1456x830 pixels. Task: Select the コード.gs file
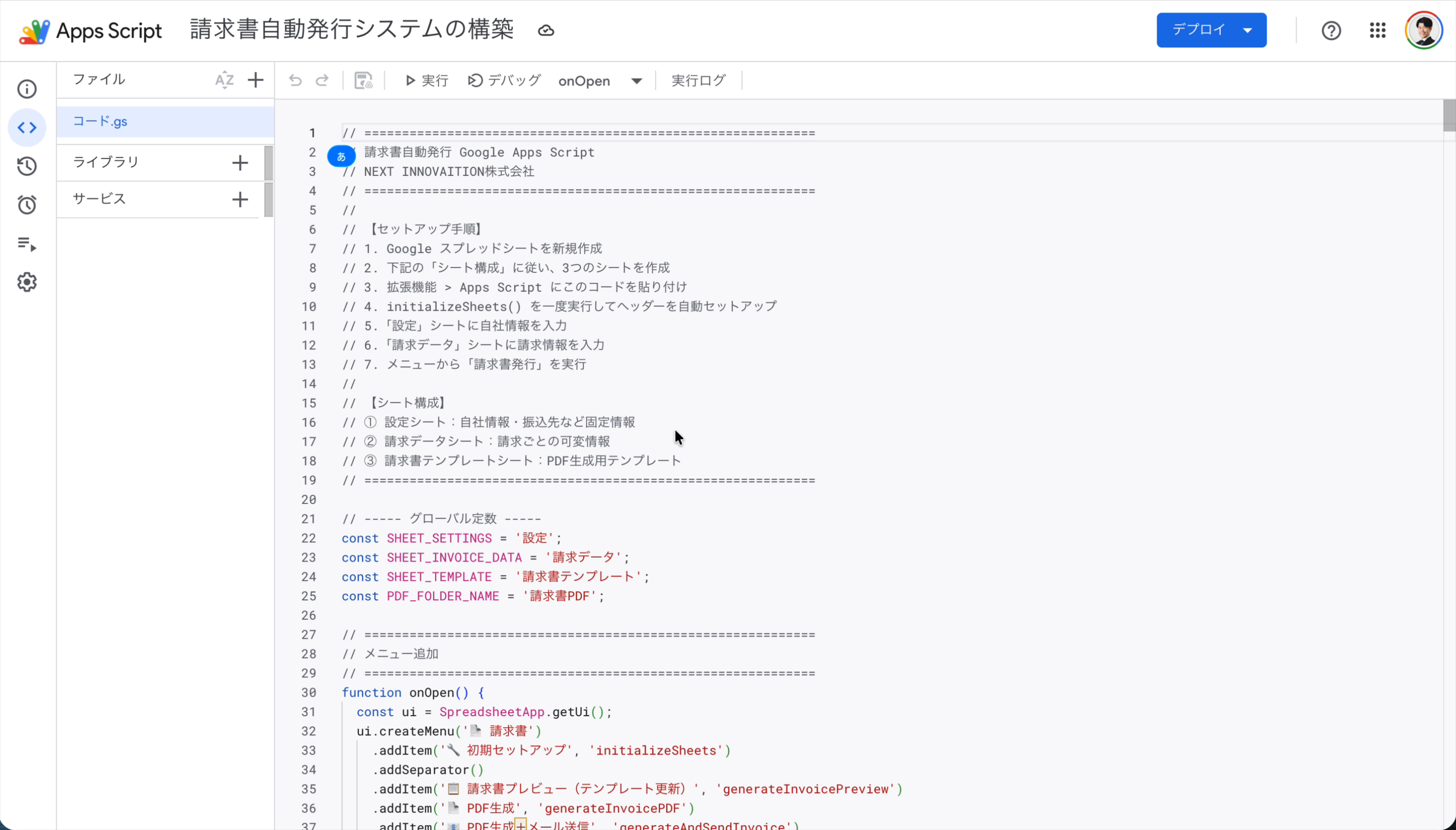pos(99,121)
